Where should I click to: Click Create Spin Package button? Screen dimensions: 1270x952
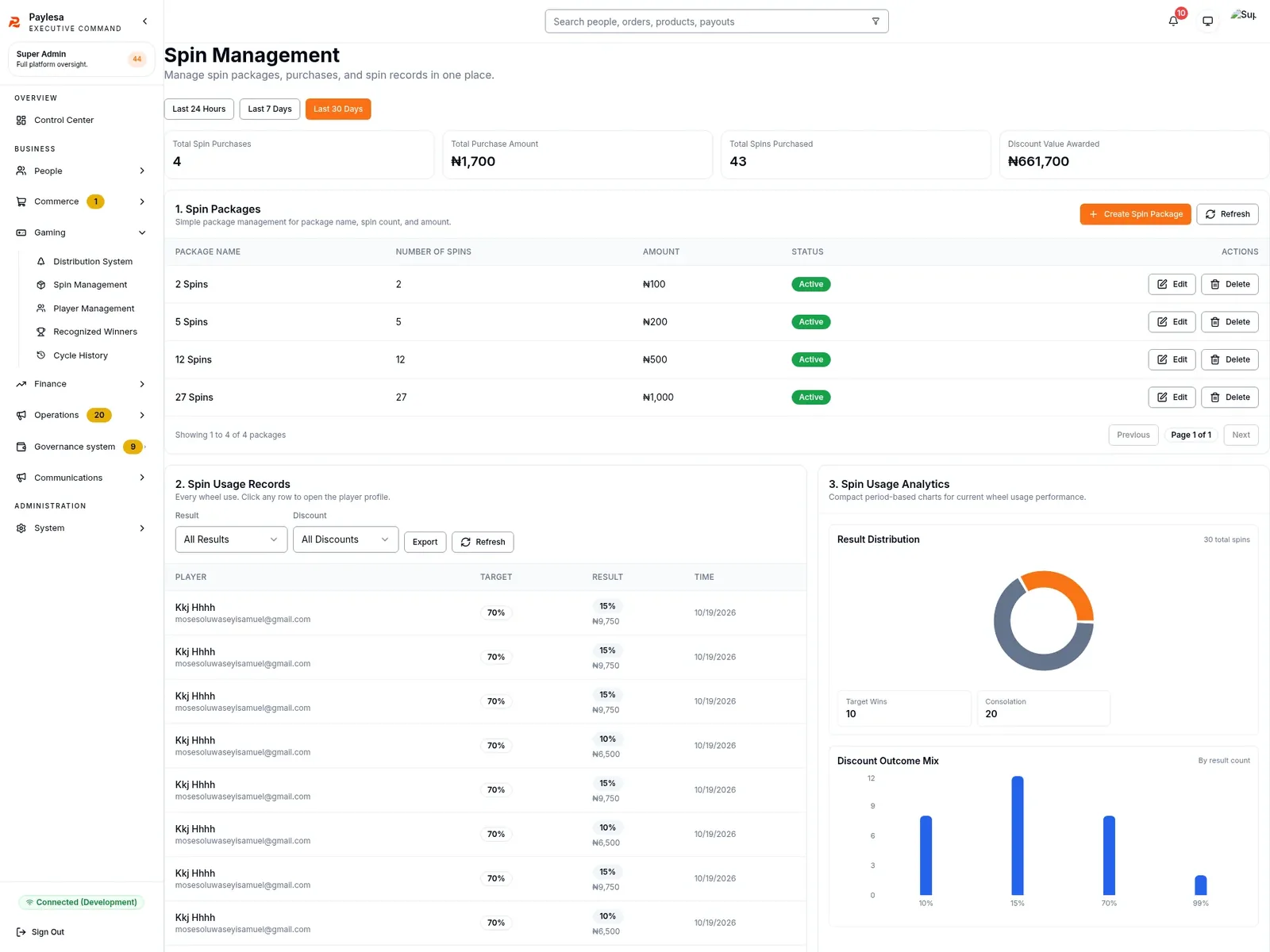(x=1135, y=214)
